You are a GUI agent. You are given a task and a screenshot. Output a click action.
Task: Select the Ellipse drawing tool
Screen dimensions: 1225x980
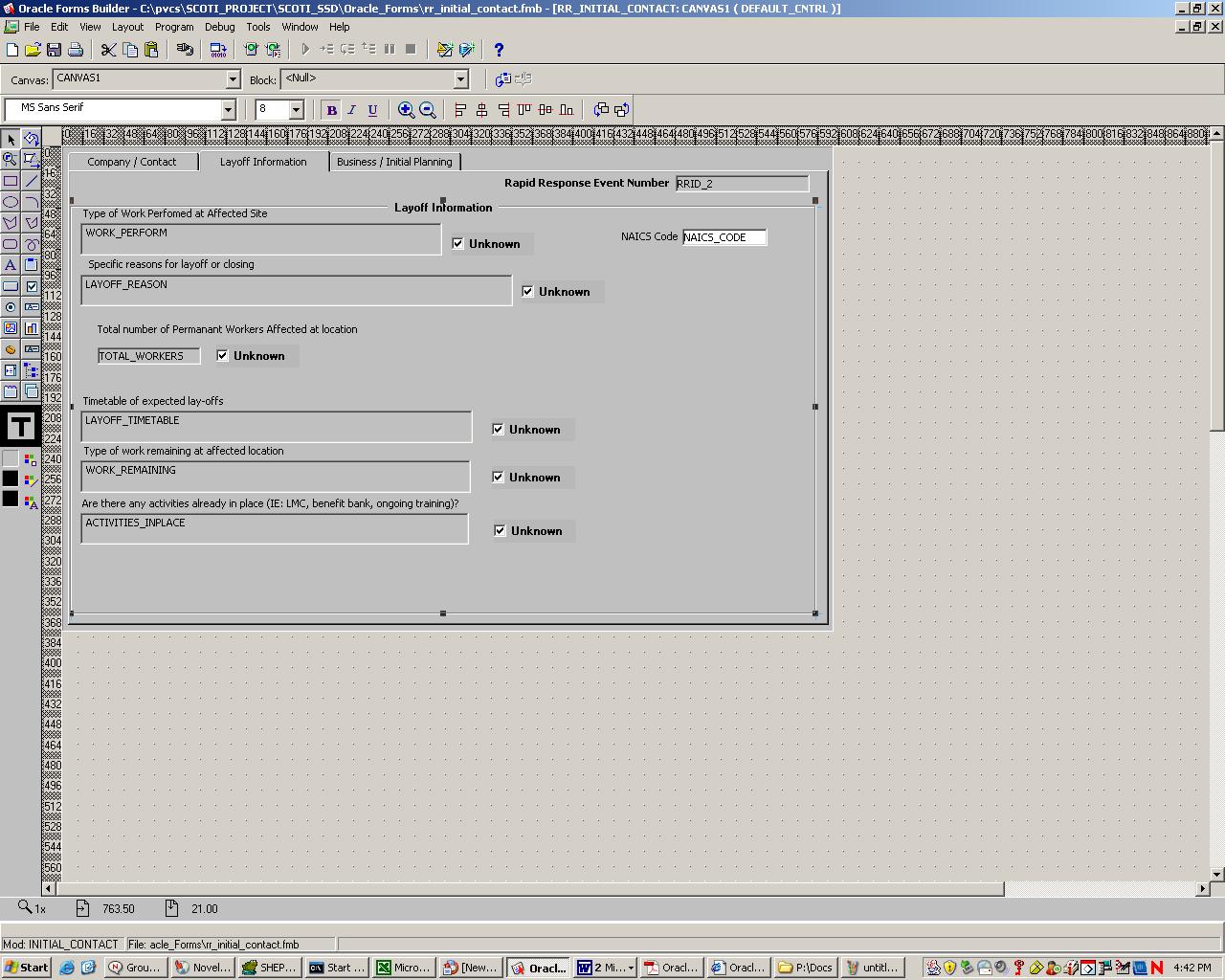11,202
